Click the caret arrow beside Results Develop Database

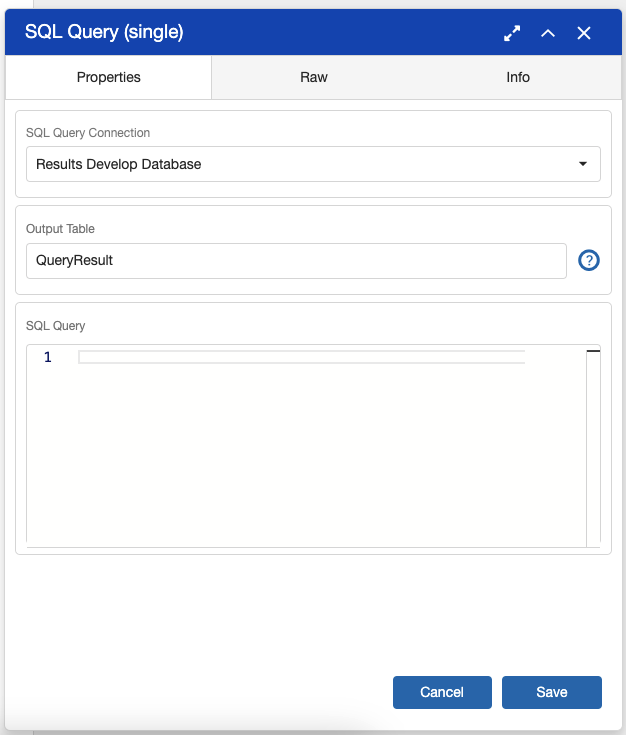(583, 164)
